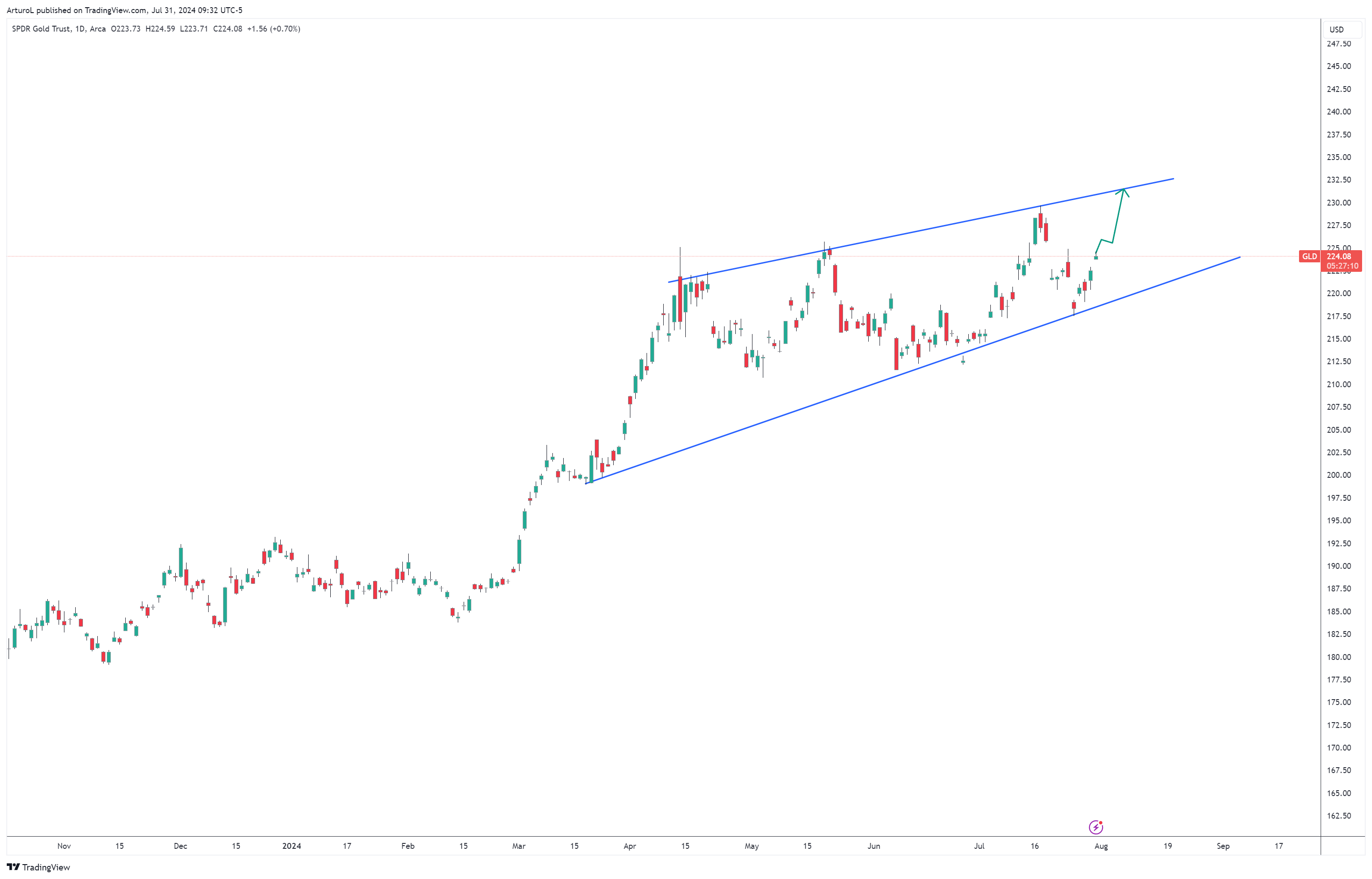This screenshot has width=1372, height=879.
Task: Click the 200.00 price axis label
Action: [x=1338, y=475]
